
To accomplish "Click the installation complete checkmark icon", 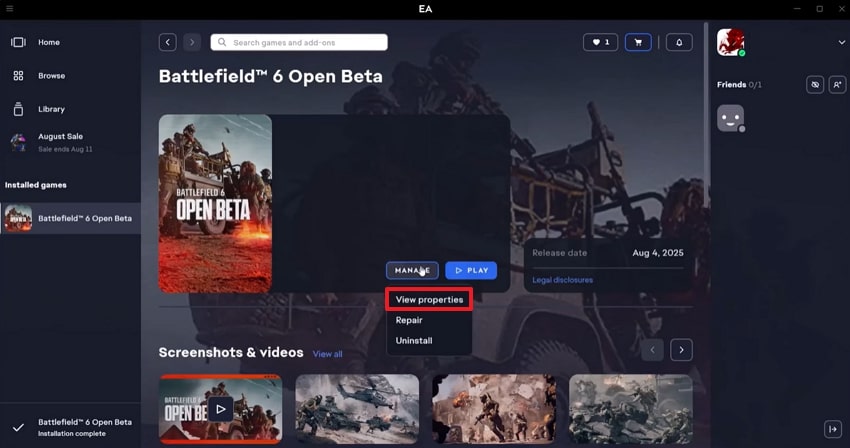I will [18, 427].
